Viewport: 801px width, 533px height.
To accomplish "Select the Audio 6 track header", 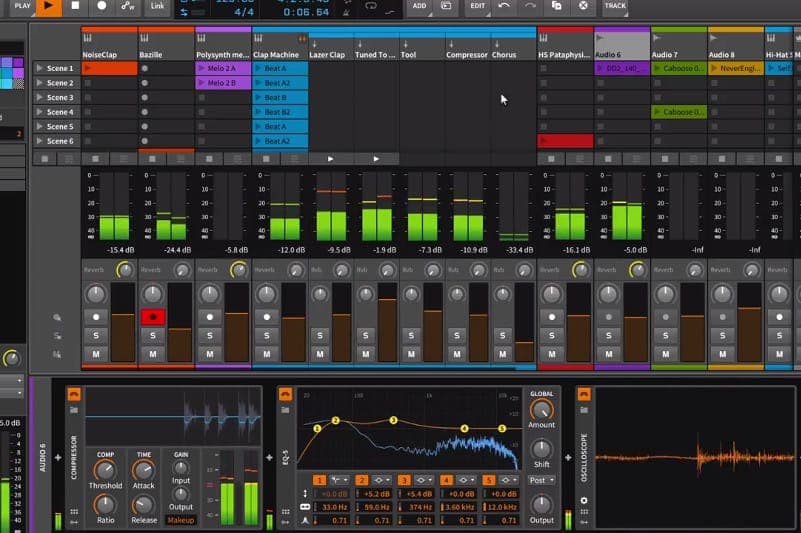I will tap(622, 46).
